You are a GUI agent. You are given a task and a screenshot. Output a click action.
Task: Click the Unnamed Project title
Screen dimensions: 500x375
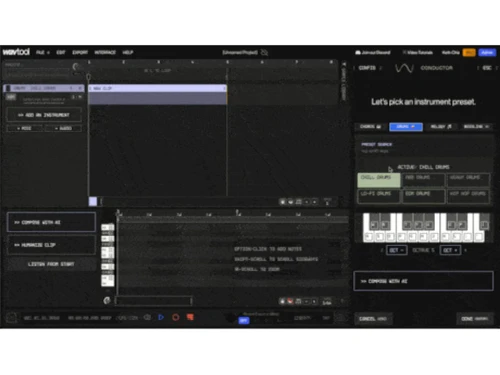pos(240,52)
